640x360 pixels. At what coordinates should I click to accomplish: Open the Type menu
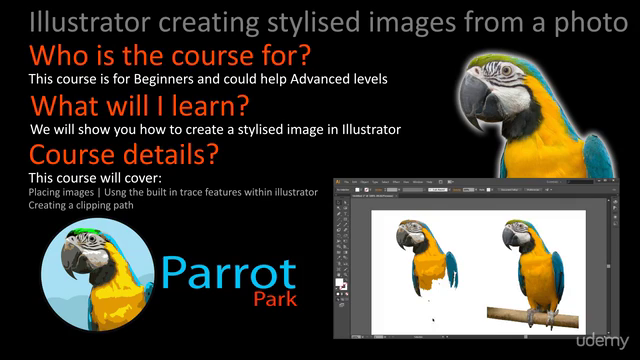[x=375, y=182]
